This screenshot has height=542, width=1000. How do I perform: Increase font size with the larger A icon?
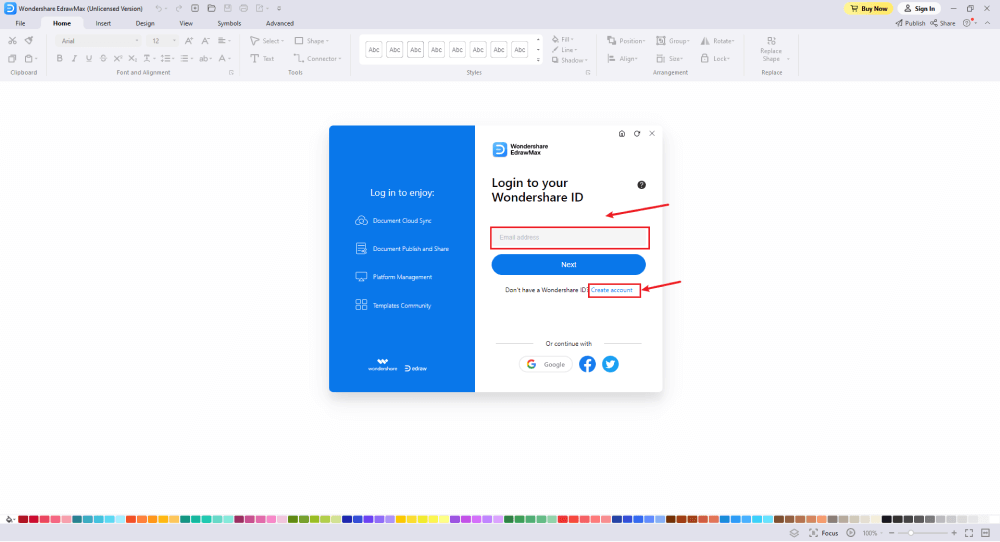point(189,41)
